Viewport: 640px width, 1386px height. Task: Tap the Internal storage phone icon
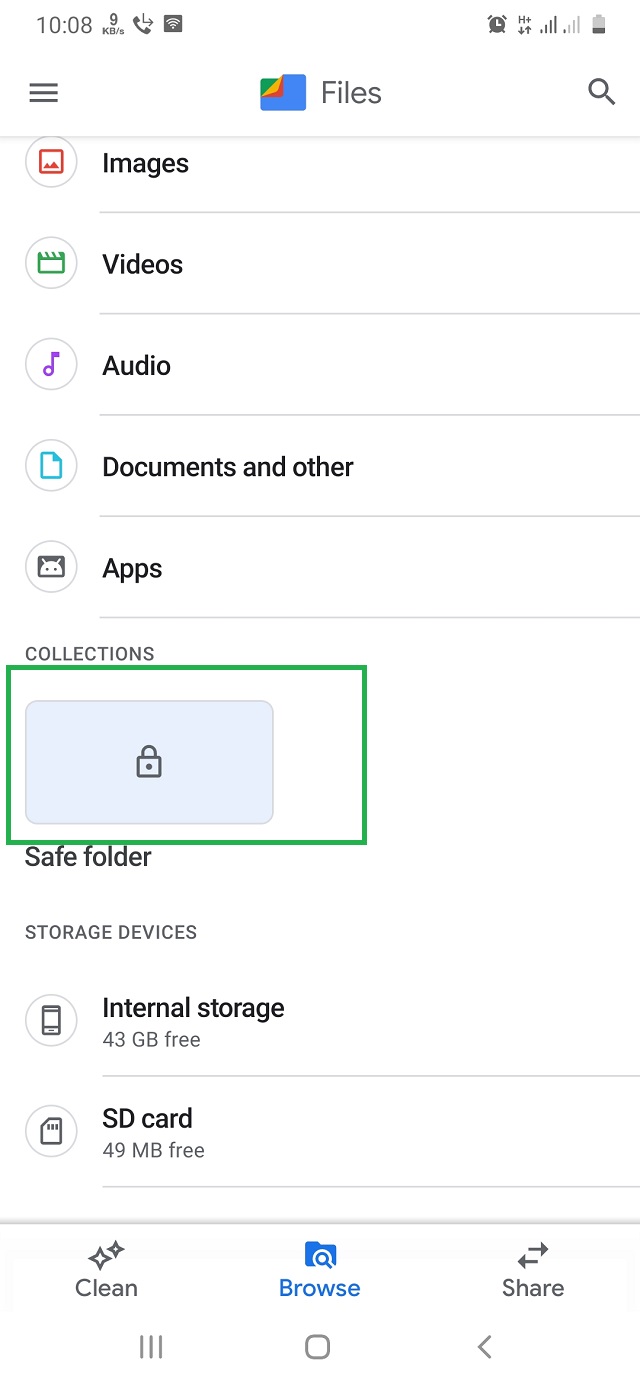click(51, 1020)
